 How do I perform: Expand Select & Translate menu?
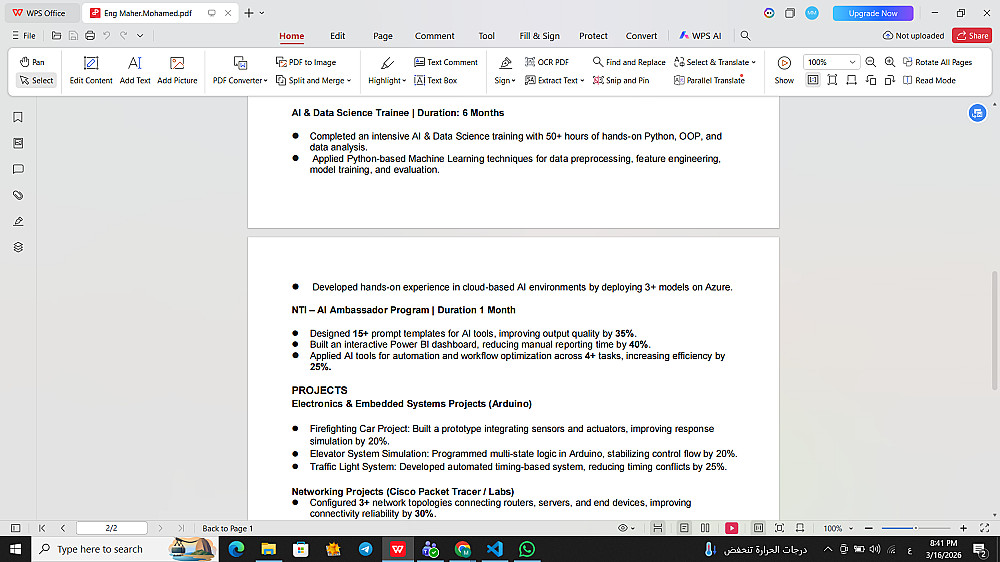[715, 62]
